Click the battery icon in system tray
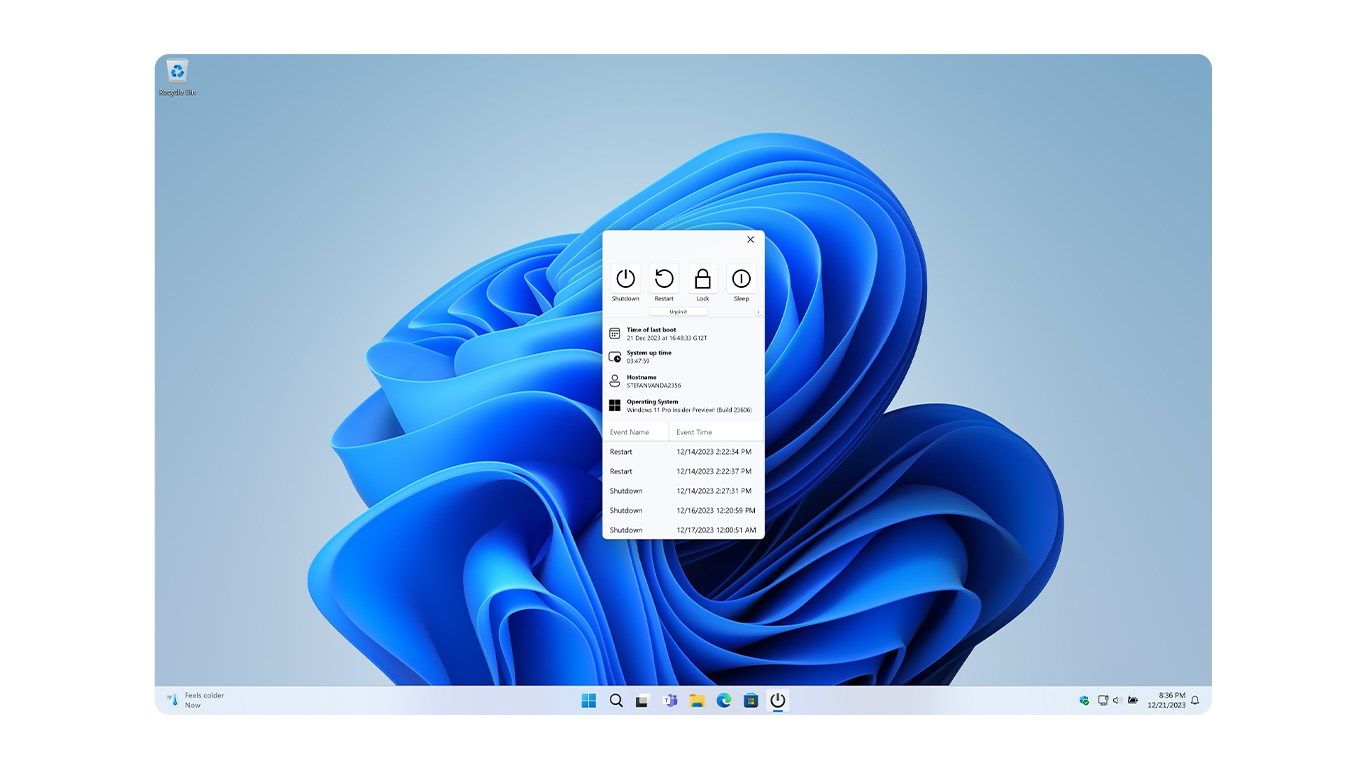1366x768 pixels. 1132,700
